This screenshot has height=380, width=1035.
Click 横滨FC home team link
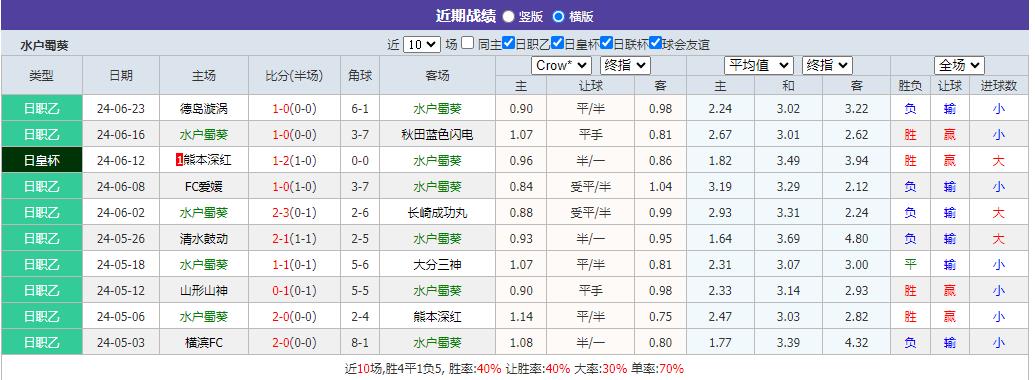[203, 343]
